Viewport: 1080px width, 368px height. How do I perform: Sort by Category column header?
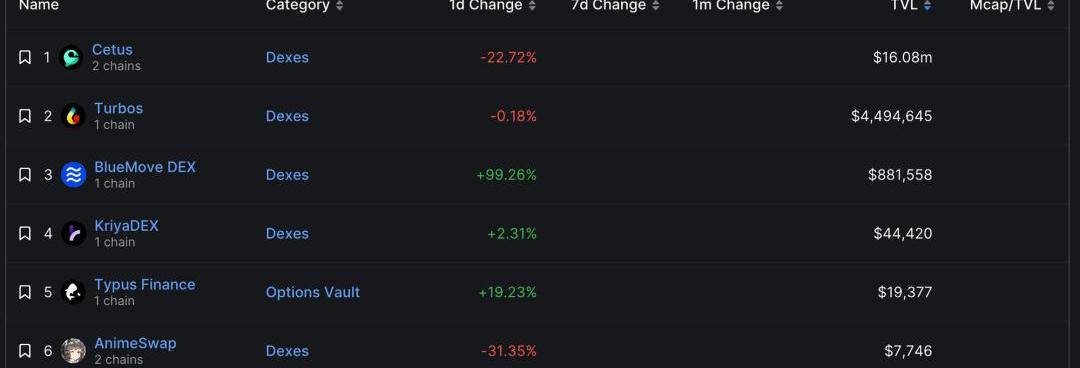pyautogui.click(x=304, y=6)
